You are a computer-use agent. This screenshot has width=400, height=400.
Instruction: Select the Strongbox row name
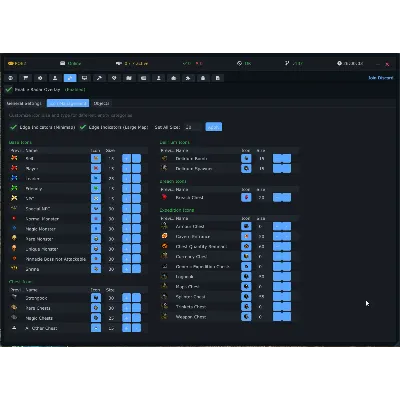tap(36, 298)
